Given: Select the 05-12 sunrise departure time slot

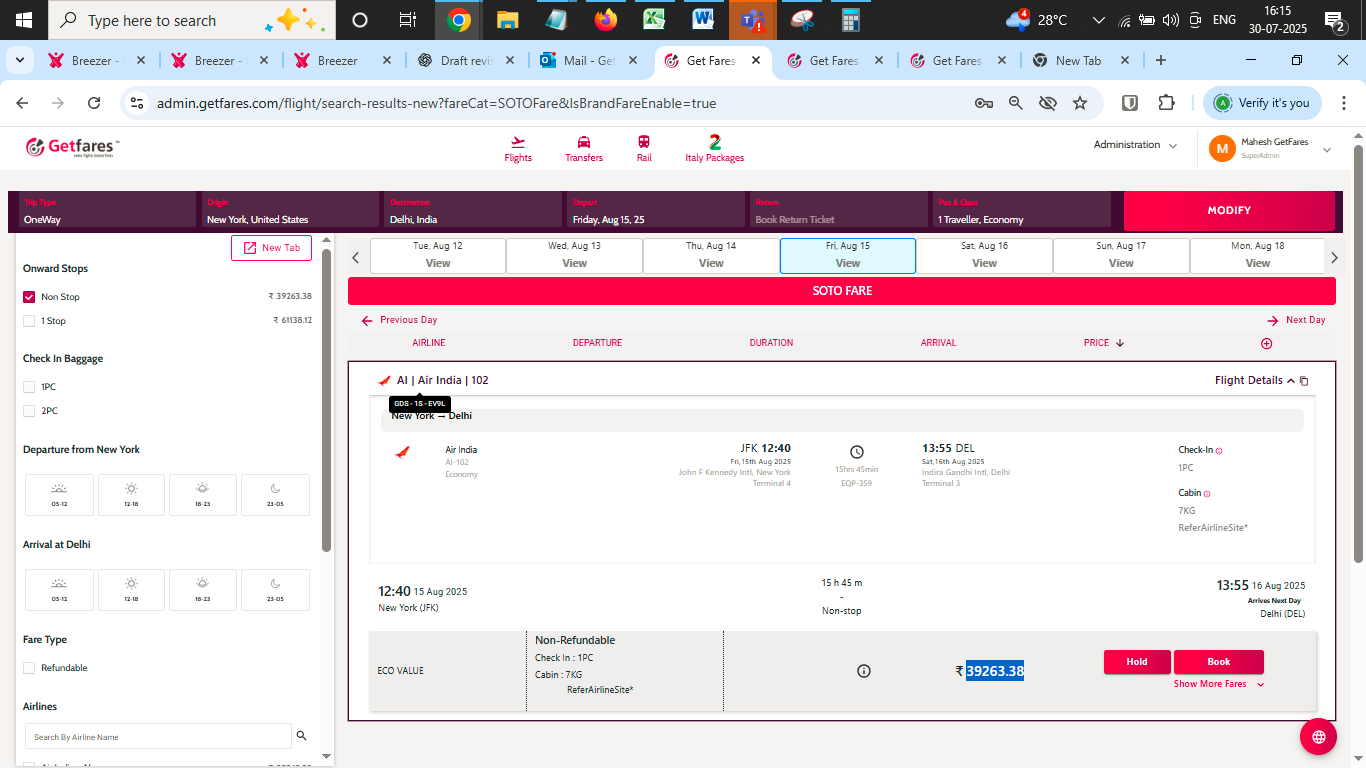Looking at the screenshot, I should coord(59,494).
